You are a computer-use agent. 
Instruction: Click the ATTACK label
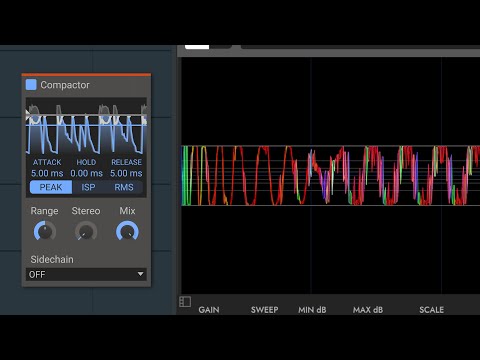(x=47, y=162)
